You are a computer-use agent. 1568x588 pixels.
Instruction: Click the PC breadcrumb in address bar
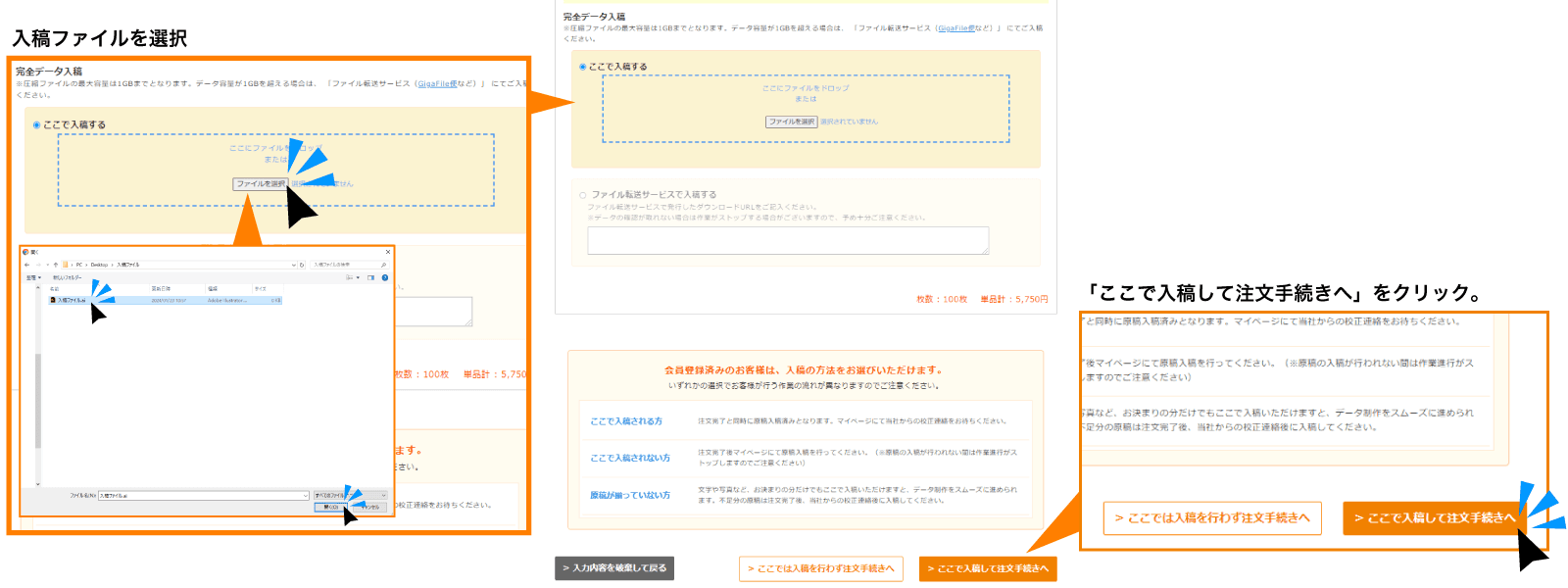[79, 265]
